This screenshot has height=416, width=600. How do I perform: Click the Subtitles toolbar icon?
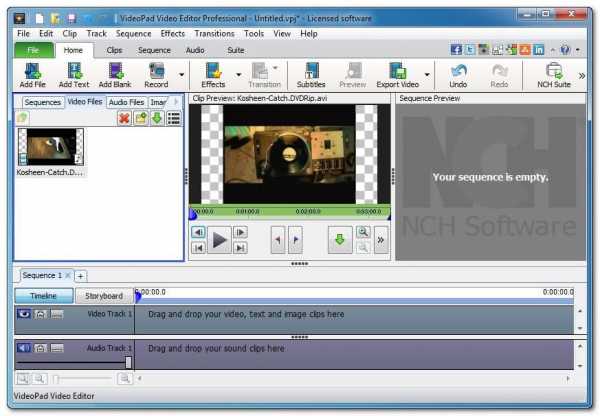click(311, 75)
